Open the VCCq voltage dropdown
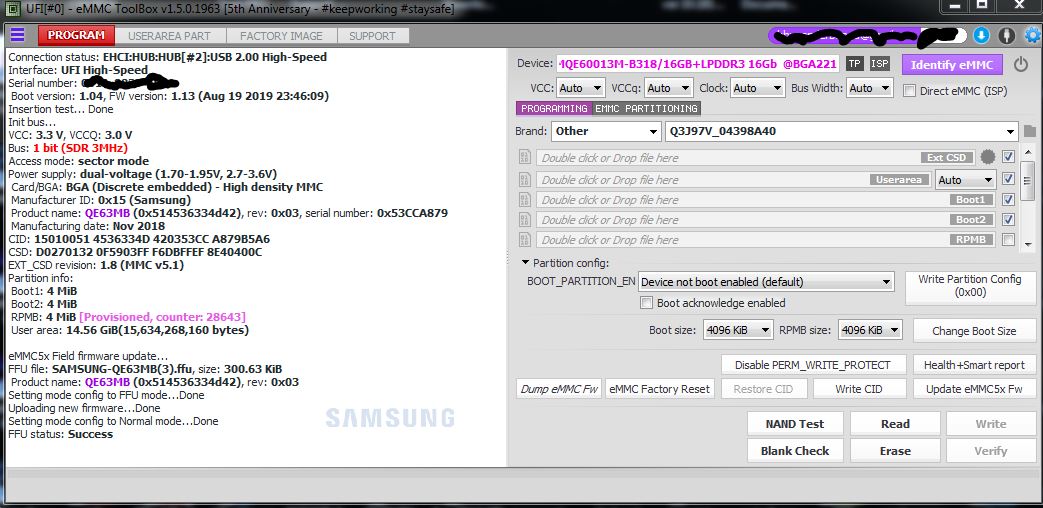 point(669,88)
